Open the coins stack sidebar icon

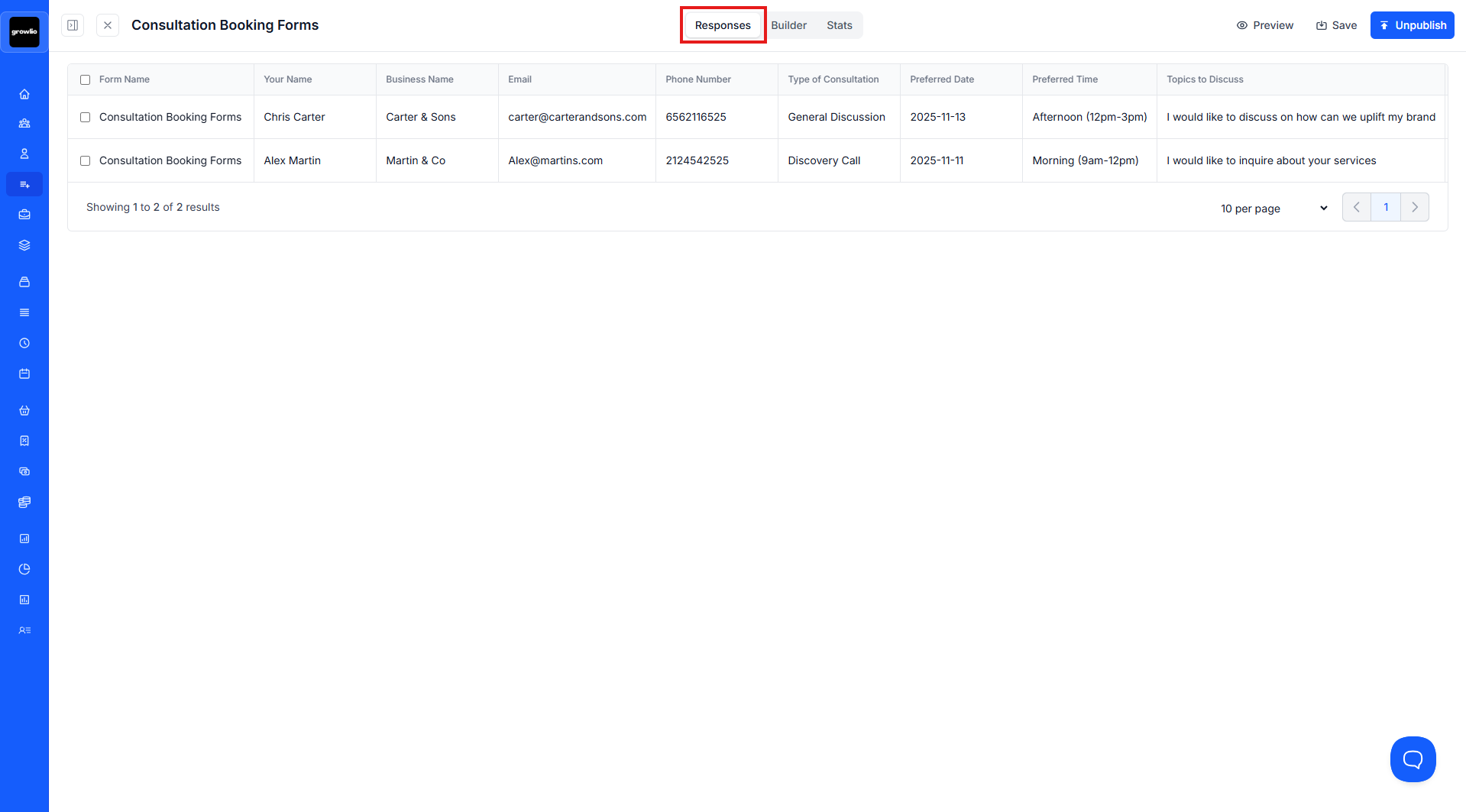24,502
